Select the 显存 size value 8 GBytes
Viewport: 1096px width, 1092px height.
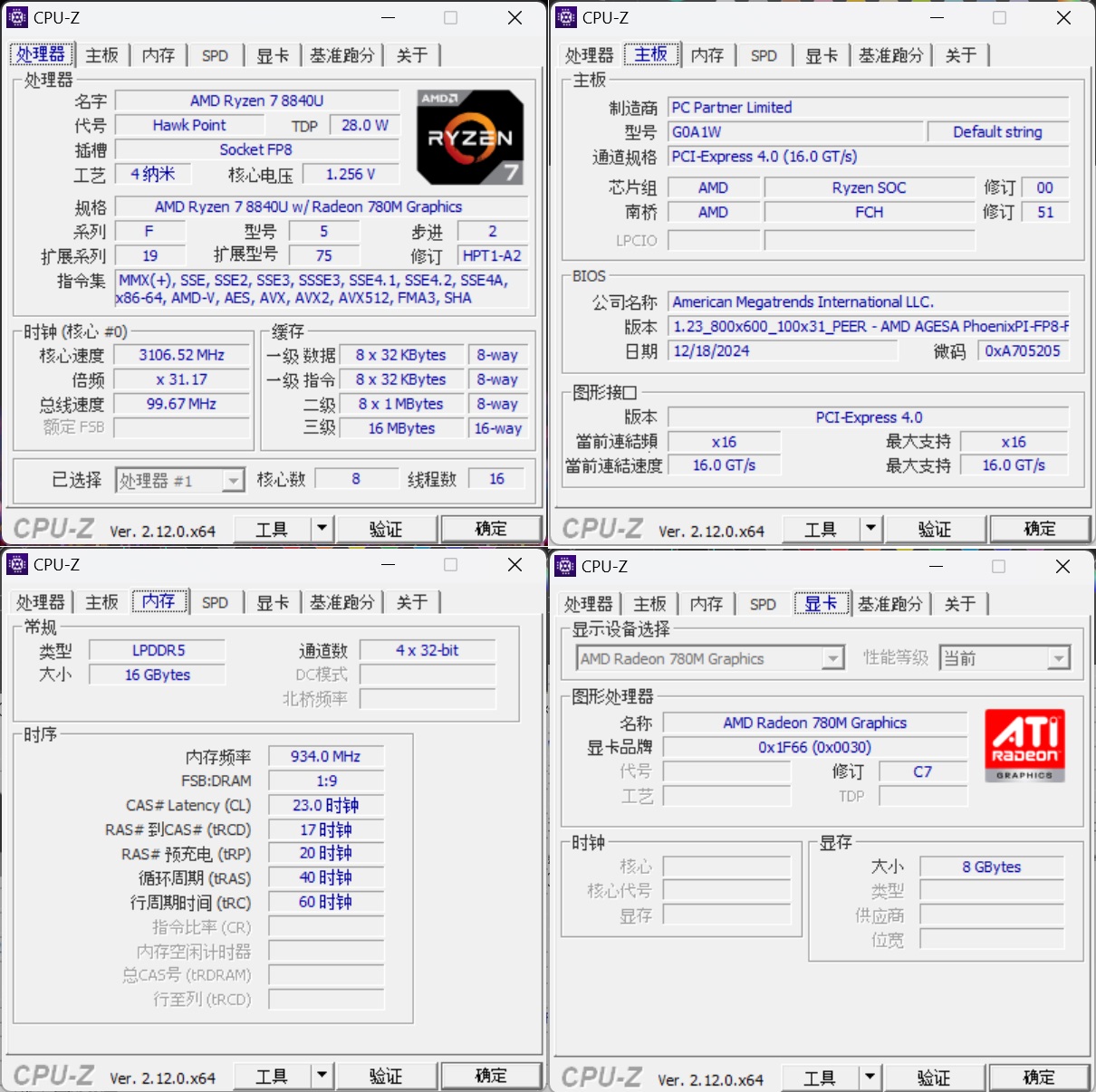tap(992, 867)
